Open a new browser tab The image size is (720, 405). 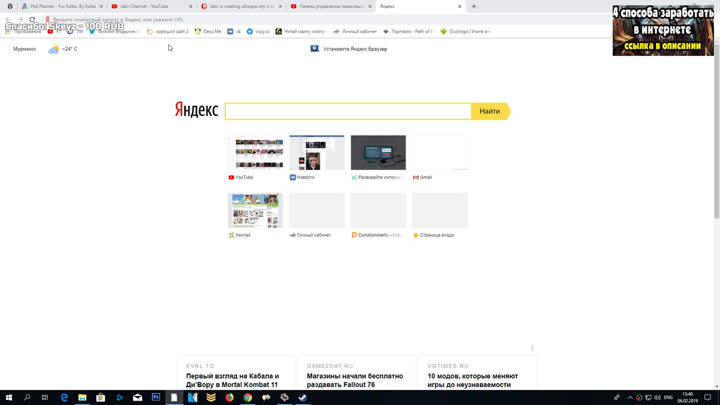(x=474, y=6)
